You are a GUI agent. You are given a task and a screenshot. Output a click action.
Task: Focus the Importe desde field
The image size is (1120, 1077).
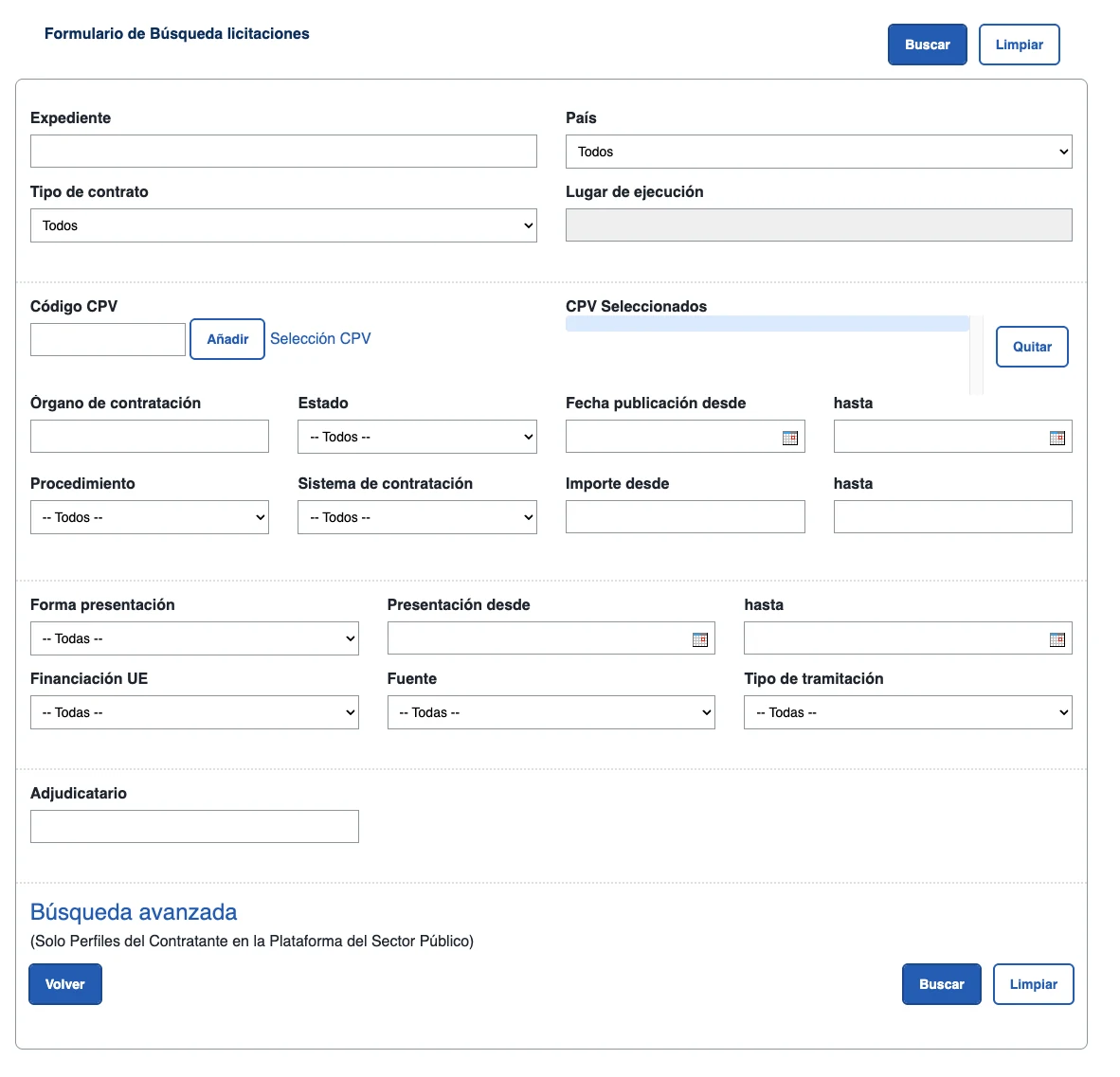(x=685, y=517)
